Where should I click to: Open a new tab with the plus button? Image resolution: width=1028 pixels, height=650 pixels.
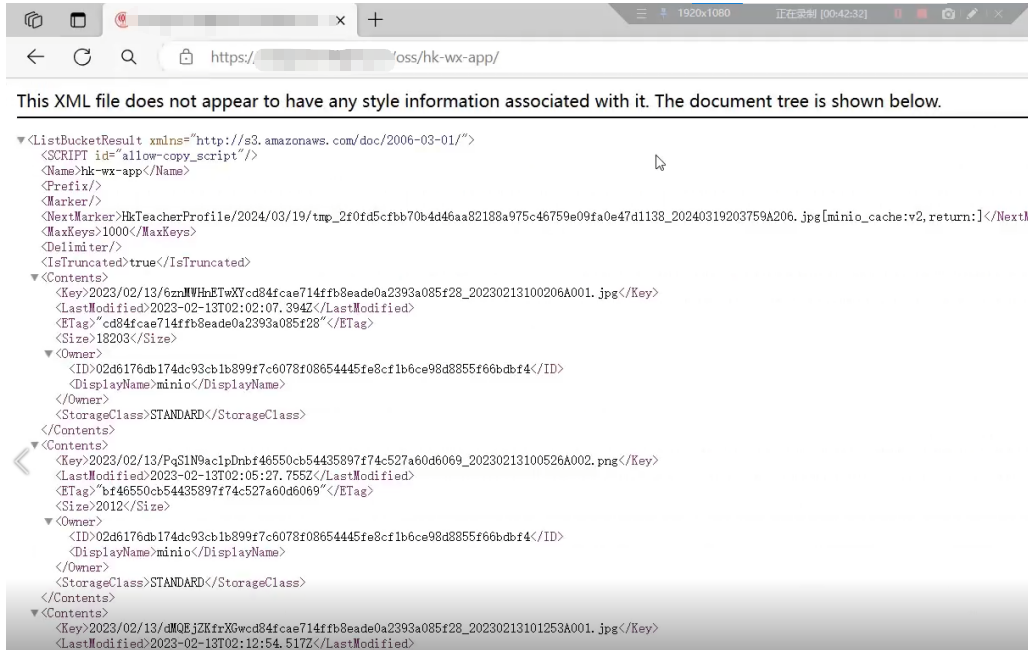[x=376, y=19]
